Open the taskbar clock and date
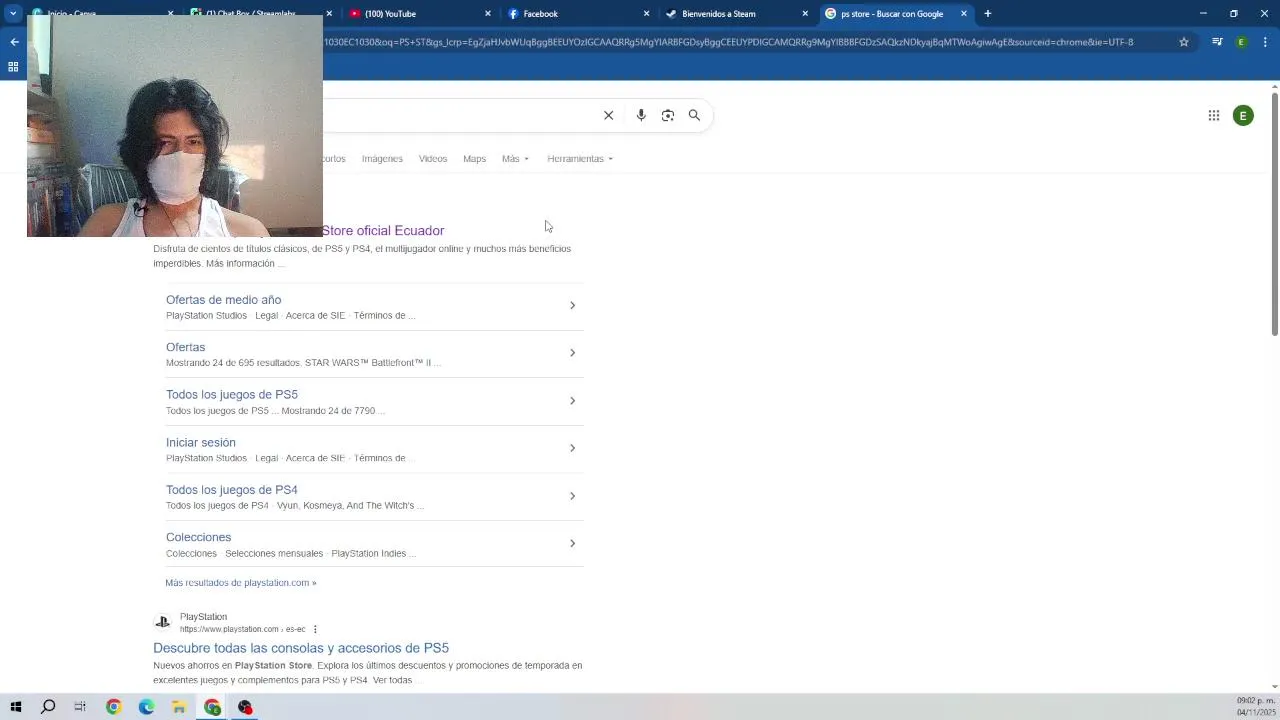Viewport: 1280px width, 720px height. coord(1254,707)
